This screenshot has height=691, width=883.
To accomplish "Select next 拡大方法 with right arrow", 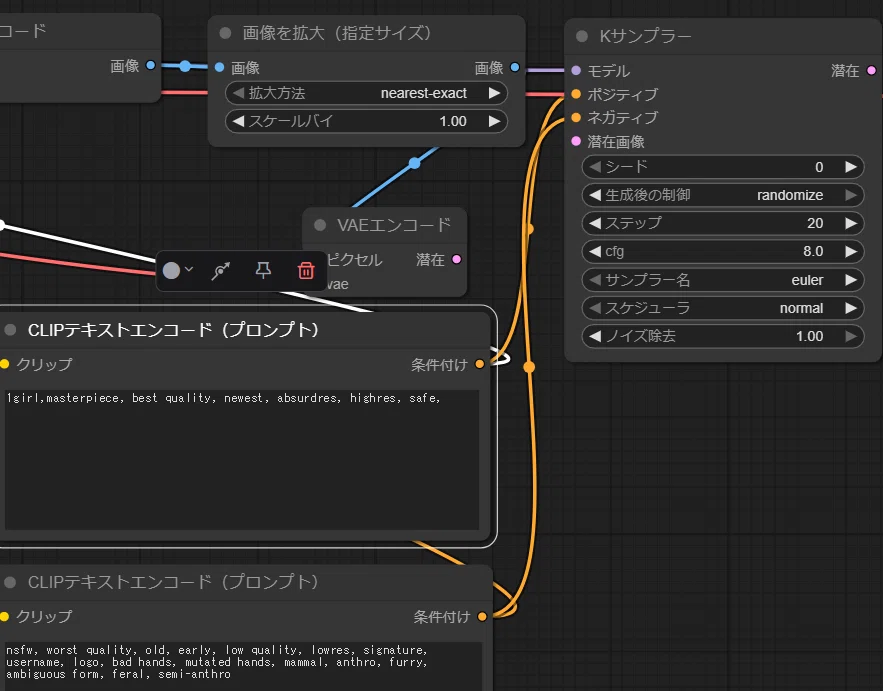I will [x=494, y=93].
